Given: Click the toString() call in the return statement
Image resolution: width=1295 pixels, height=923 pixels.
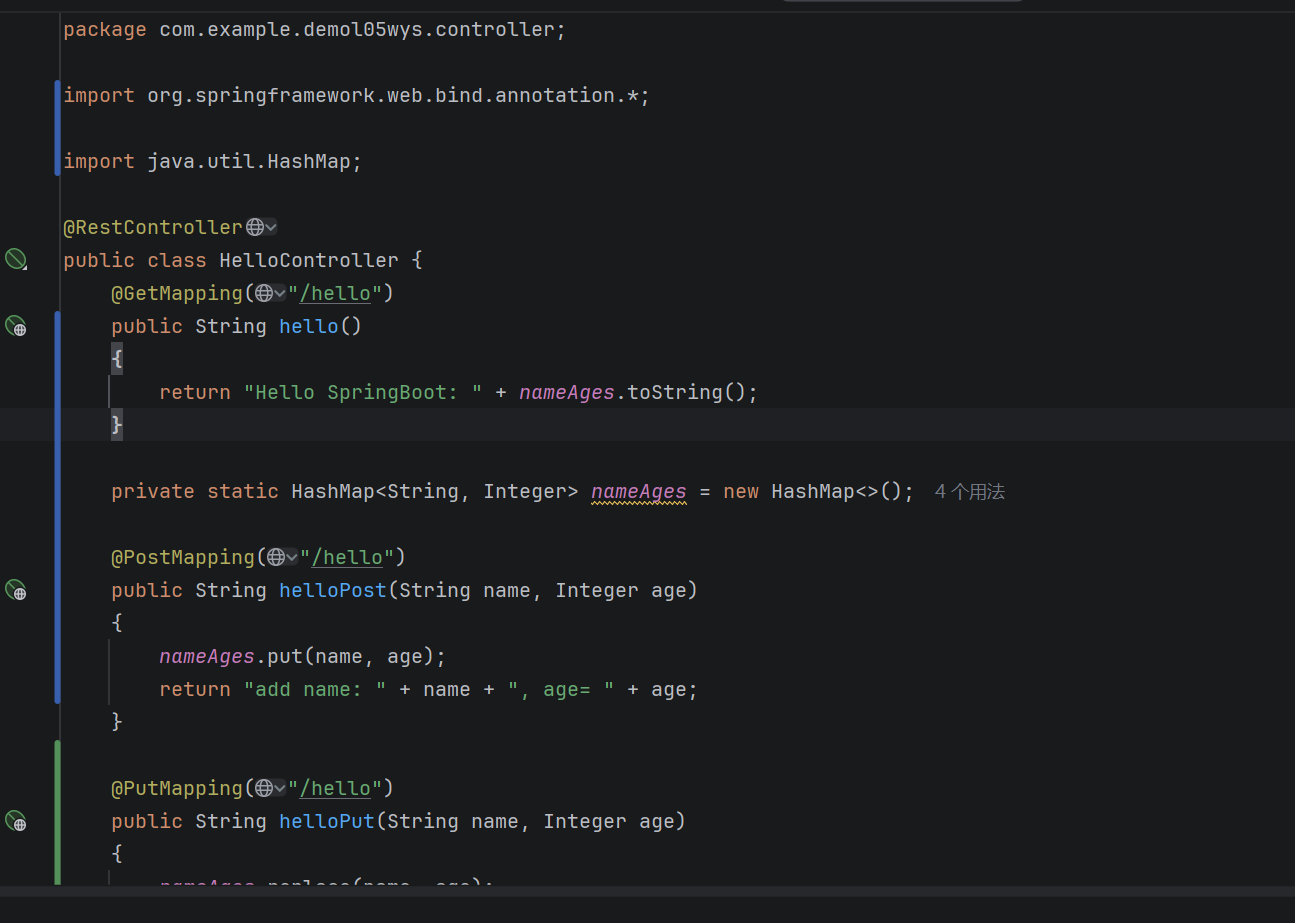Looking at the screenshot, I should [686, 392].
